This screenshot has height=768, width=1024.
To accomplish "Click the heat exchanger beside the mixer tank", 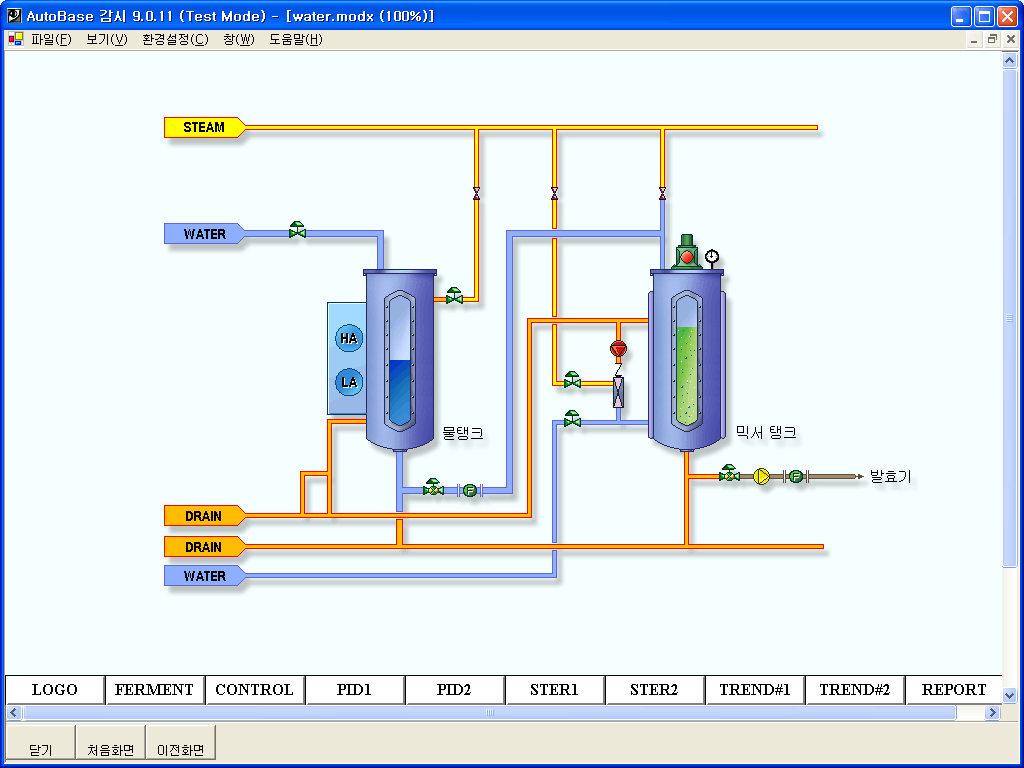I will 618,392.
